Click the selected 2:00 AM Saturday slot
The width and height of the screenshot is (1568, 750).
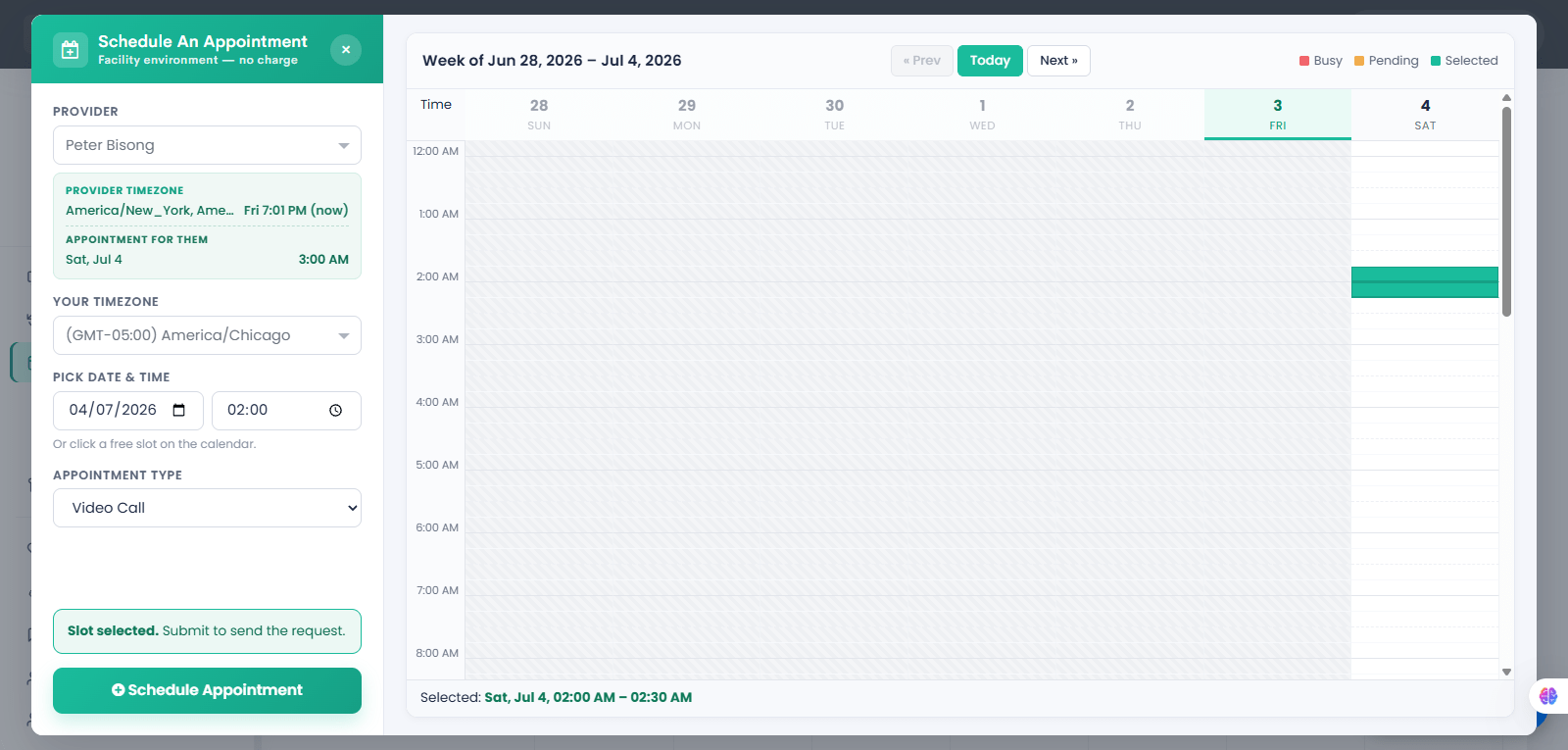coord(1425,282)
